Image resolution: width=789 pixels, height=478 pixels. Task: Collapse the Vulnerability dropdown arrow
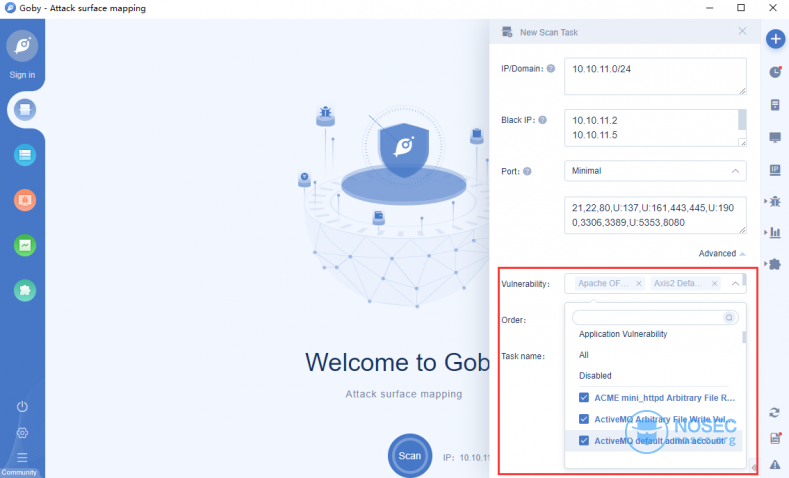[736, 284]
